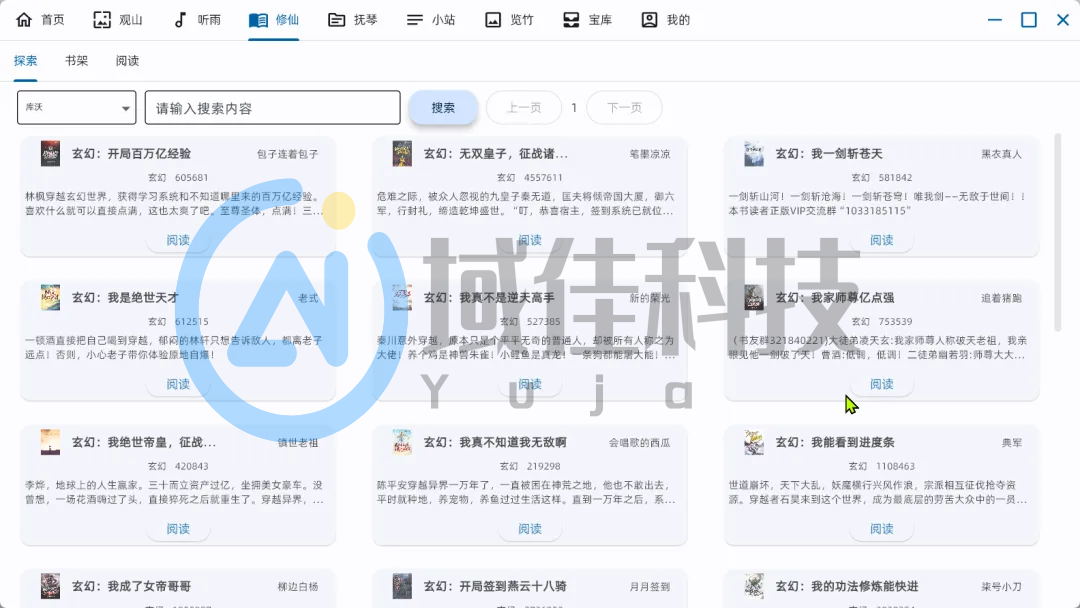
Task: Open the 览竹 picture icon
Action: (x=493, y=20)
